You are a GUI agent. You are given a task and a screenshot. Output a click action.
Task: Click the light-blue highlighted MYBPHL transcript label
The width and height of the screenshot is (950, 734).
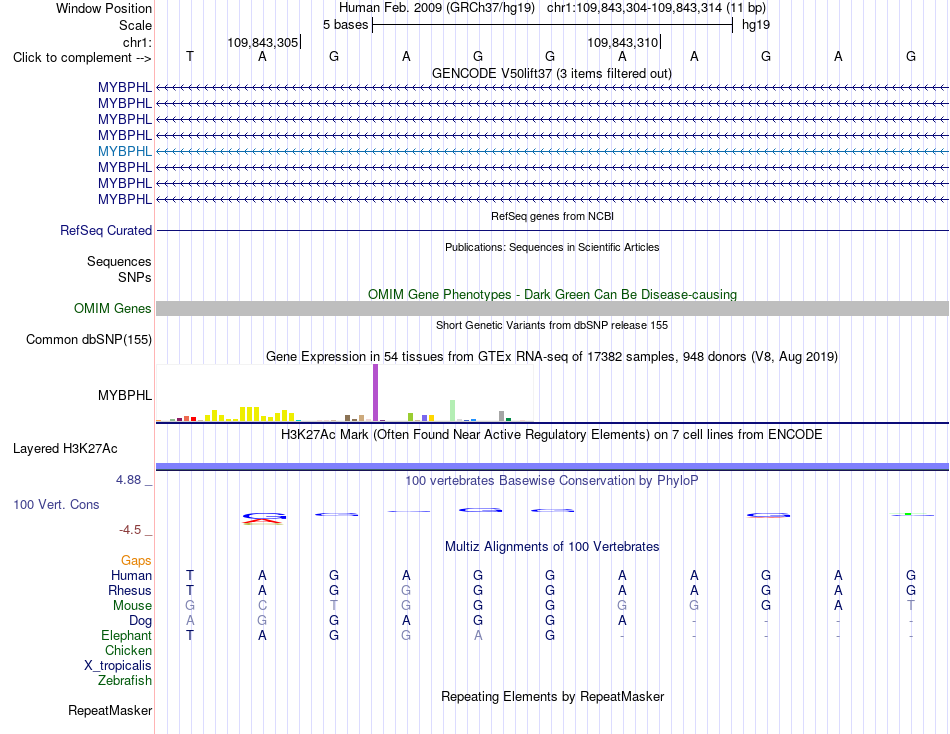click(x=125, y=151)
